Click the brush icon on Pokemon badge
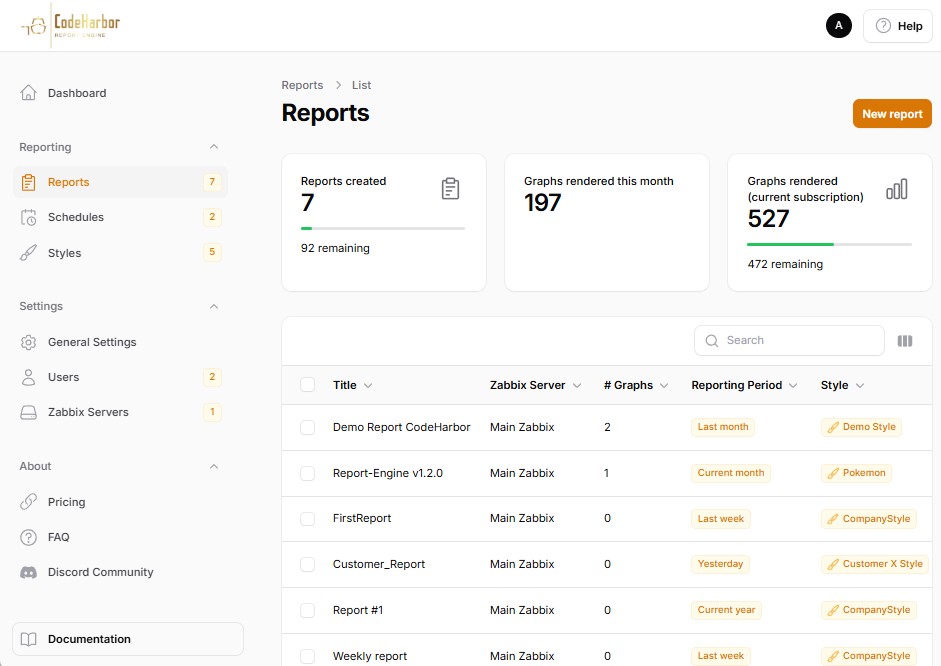941x666 pixels. [833, 473]
